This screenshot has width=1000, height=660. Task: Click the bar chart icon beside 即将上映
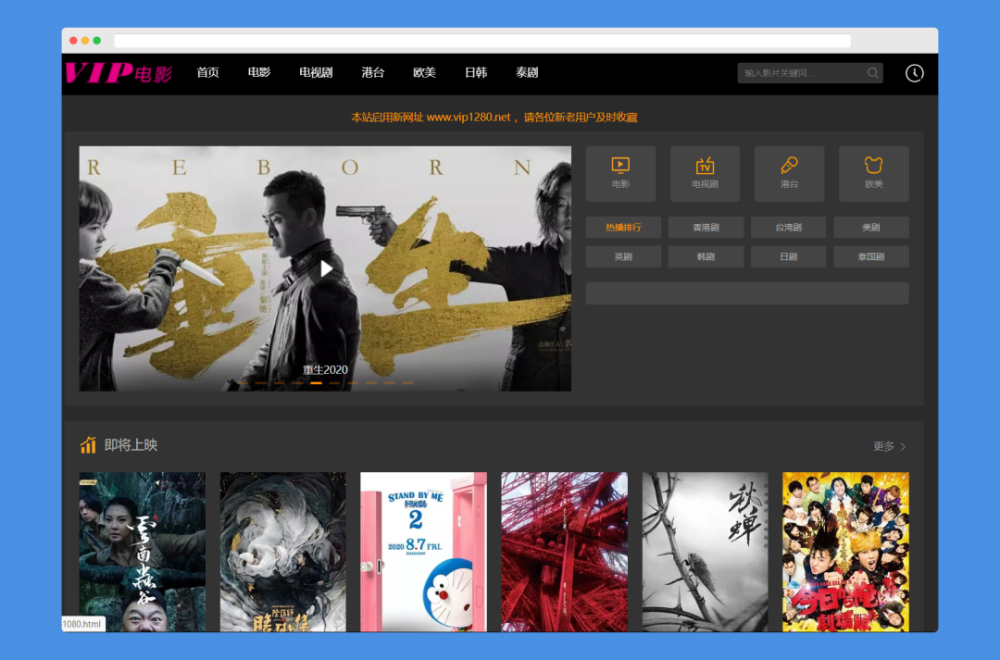(x=88, y=444)
